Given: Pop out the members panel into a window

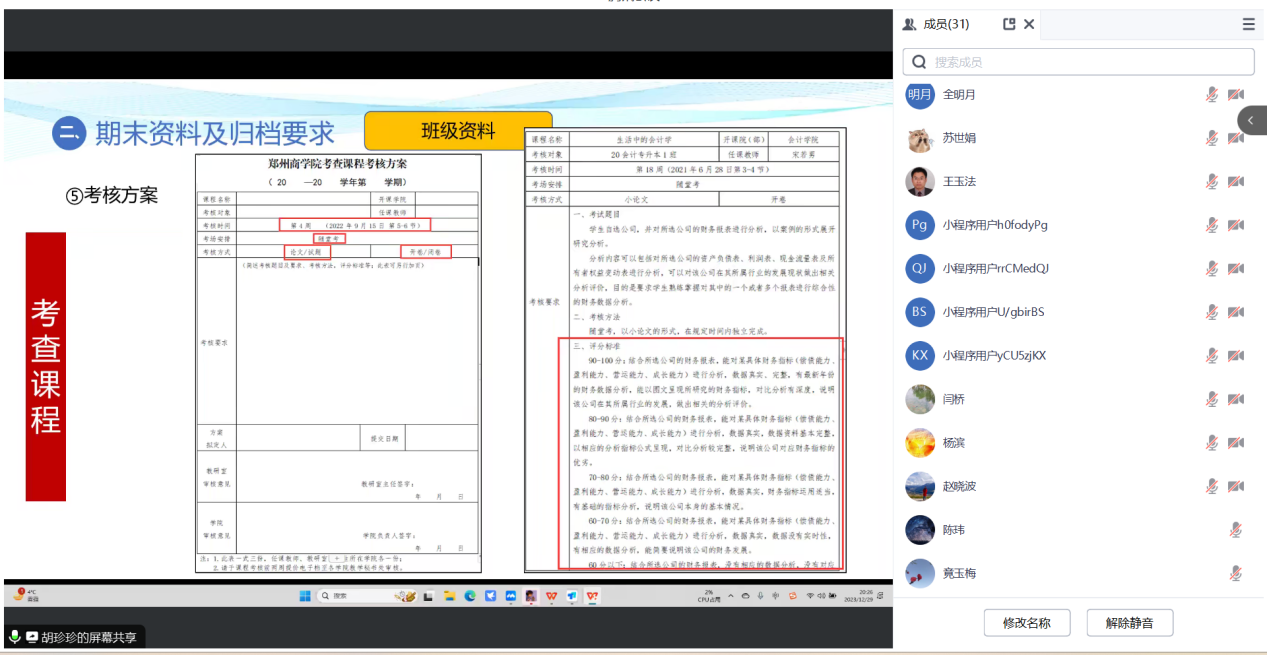Looking at the screenshot, I should 1009,24.
